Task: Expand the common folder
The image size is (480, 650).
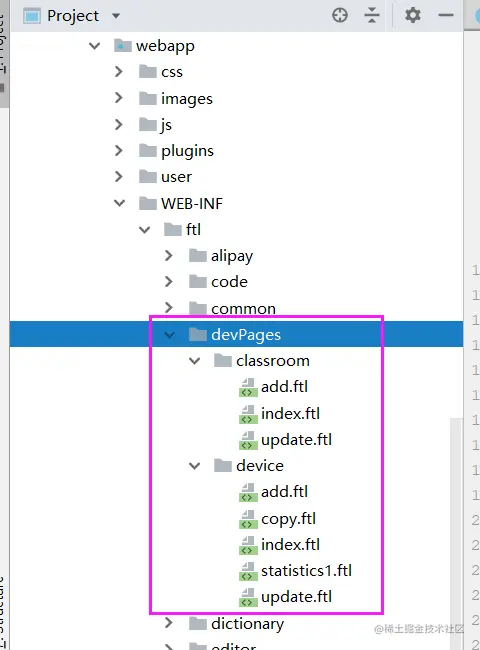Action: coord(169,308)
